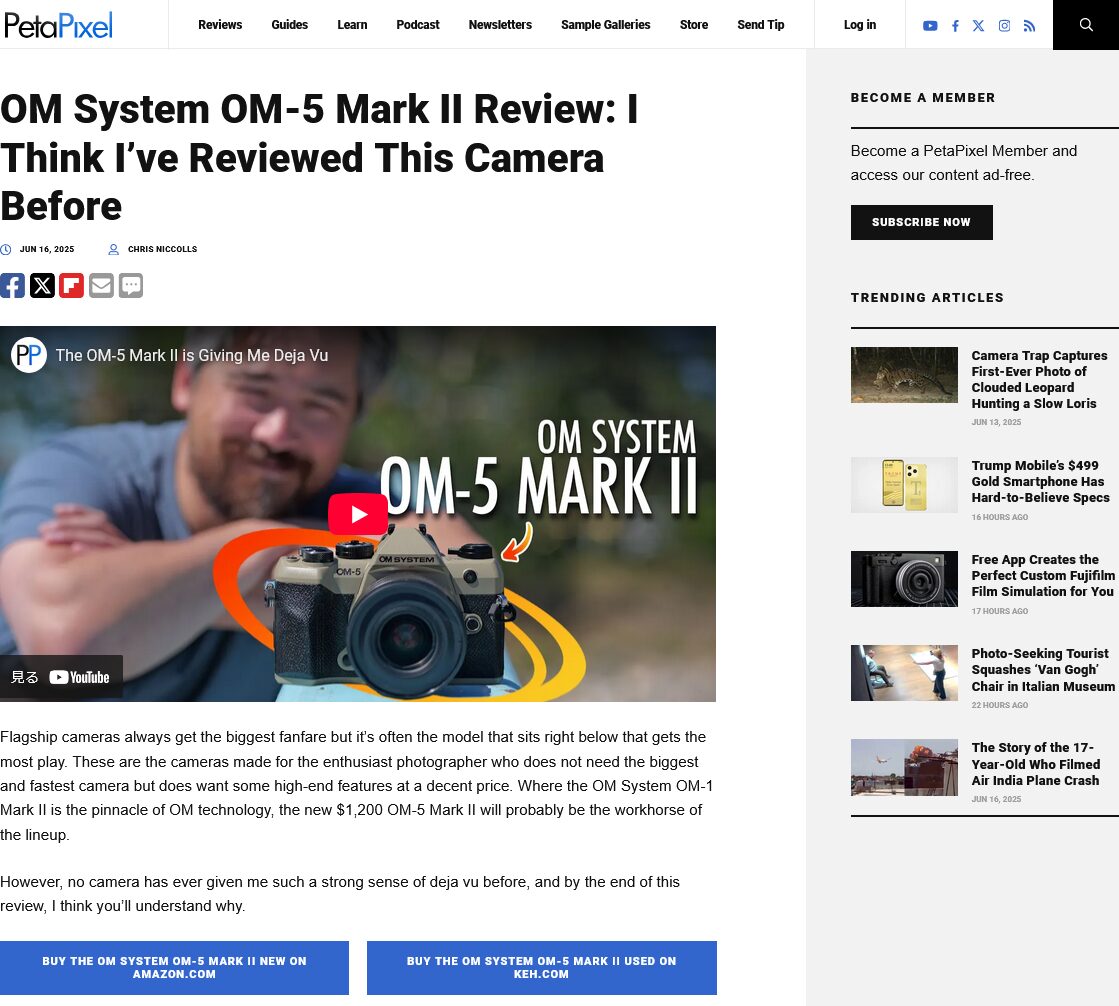Image resolution: width=1119 pixels, height=1006 pixels.
Task: Buy OM-5 Mark II used on KEH.com
Action: click(542, 967)
